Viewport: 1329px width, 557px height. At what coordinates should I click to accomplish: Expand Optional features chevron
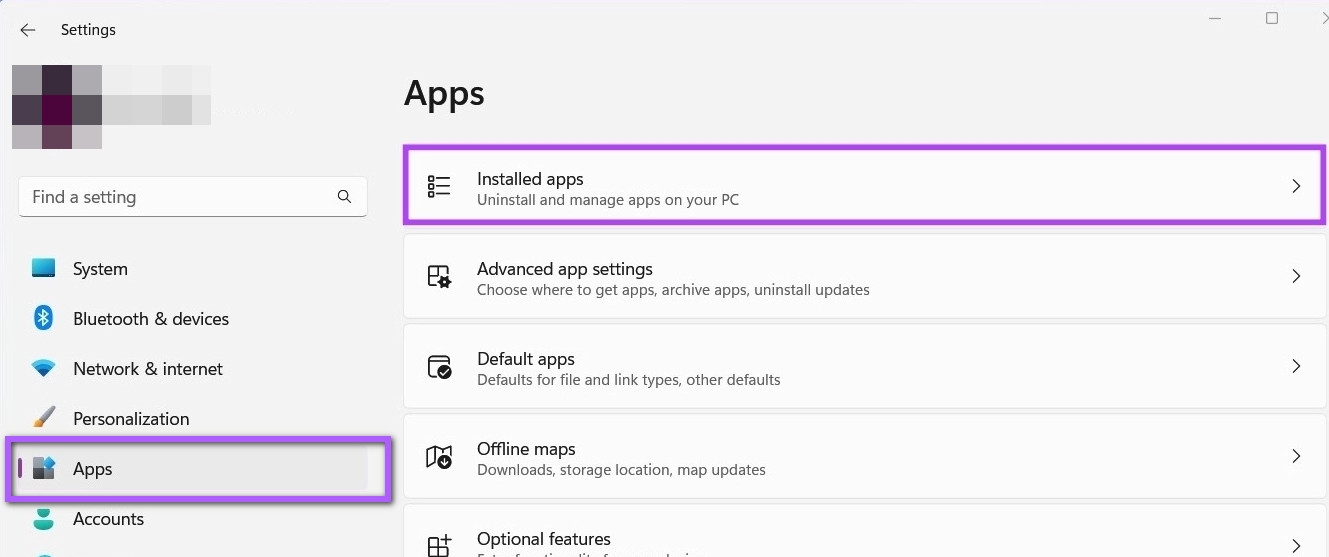point(1296,545)
